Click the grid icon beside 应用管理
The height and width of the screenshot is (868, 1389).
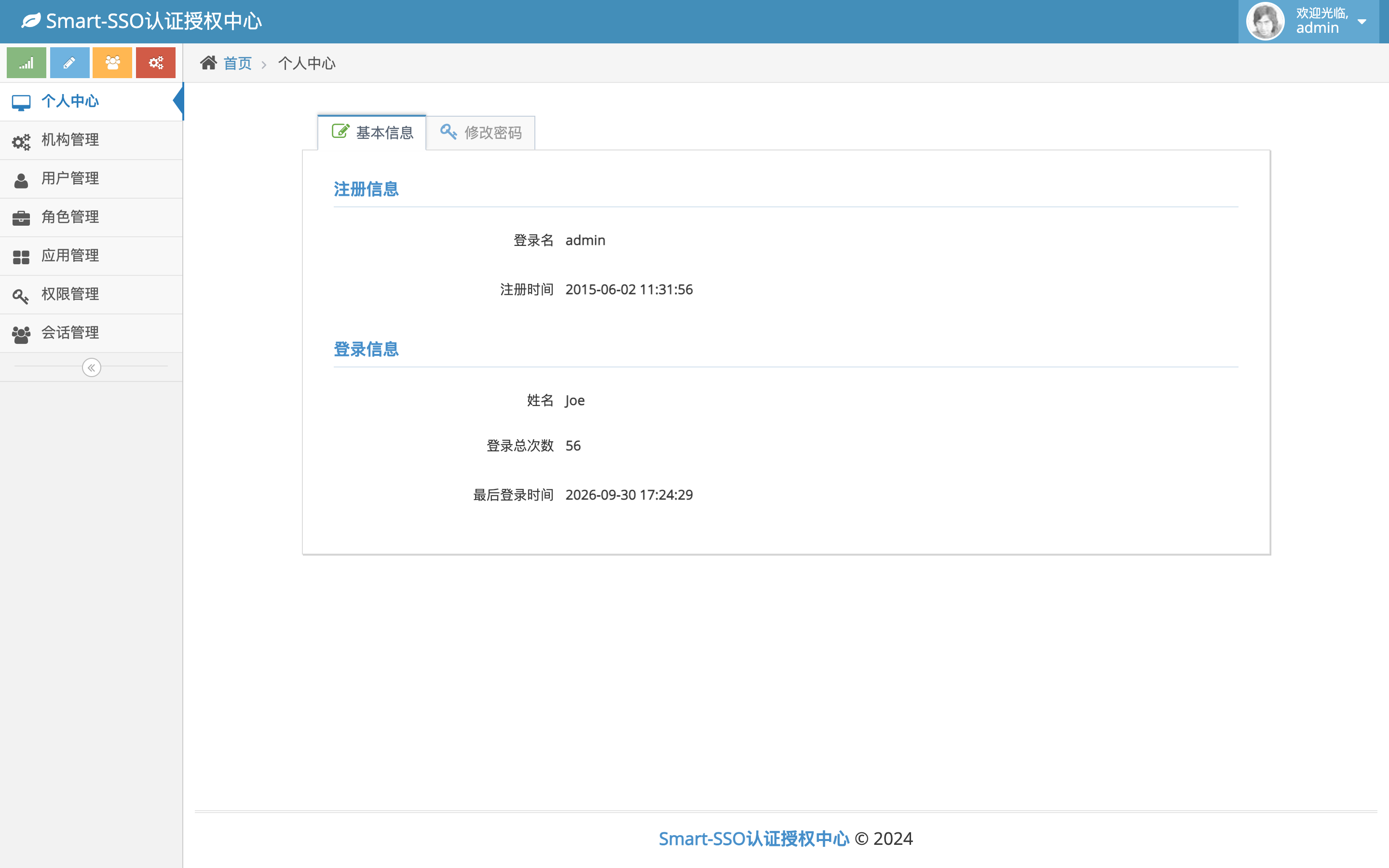tap(21, 257)
